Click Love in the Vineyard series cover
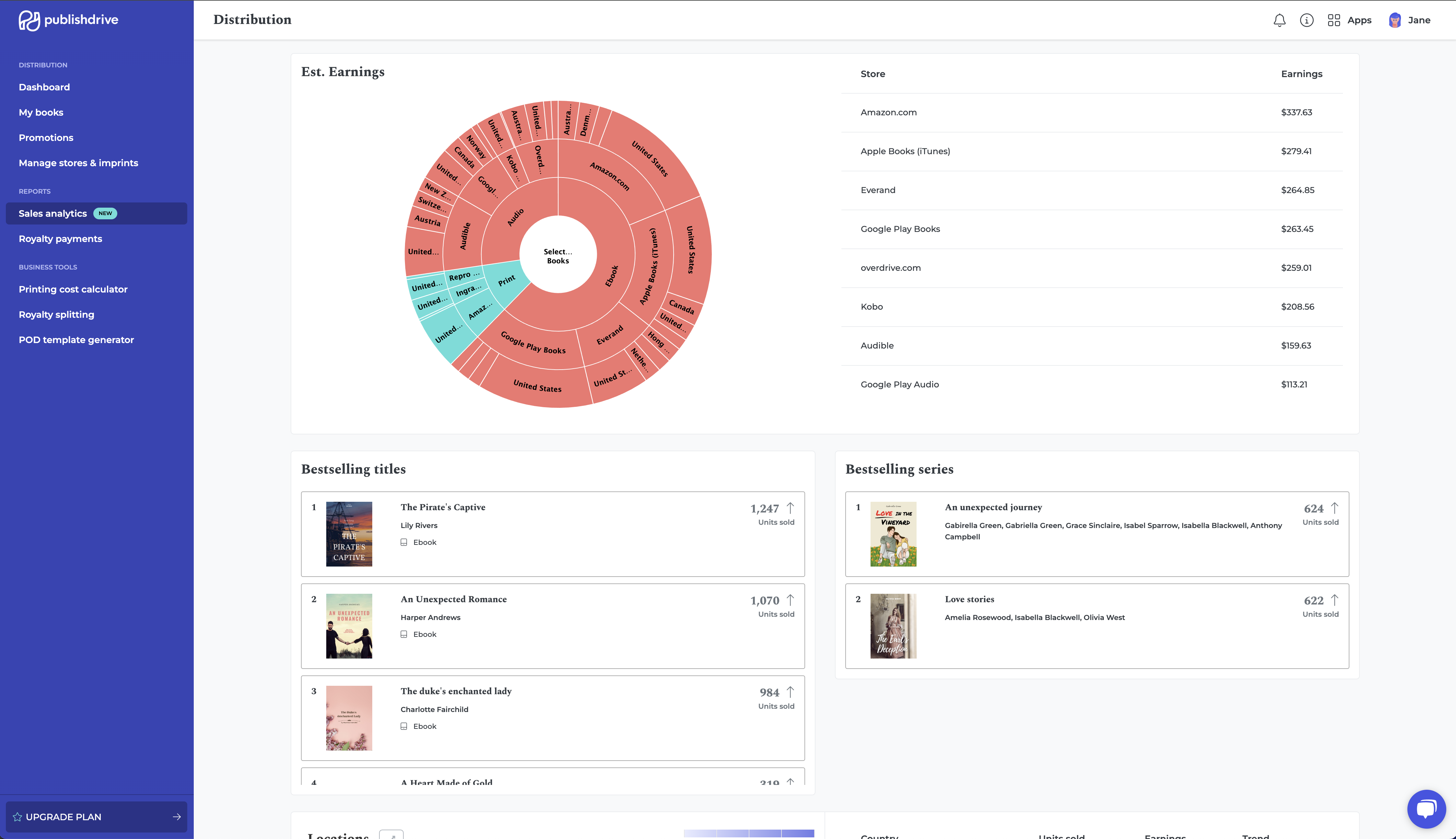 pyautogui.click(x=893, y=534)
